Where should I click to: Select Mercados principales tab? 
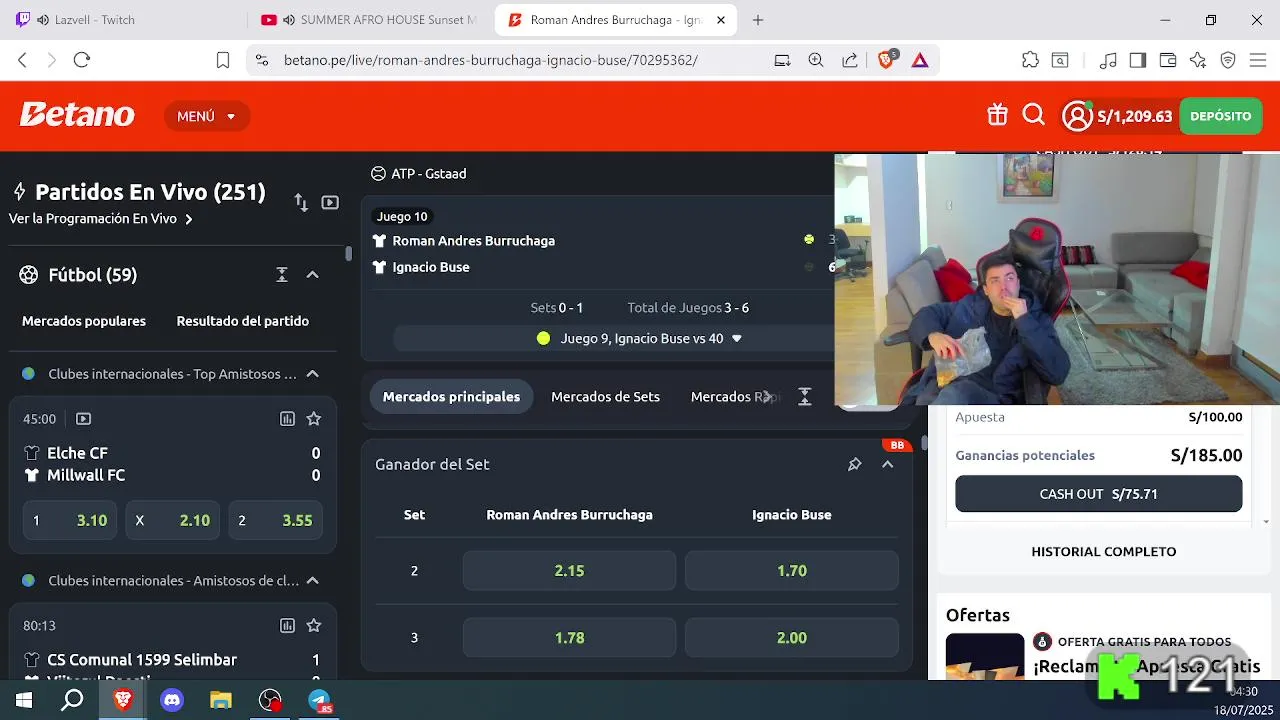point(451,397)
